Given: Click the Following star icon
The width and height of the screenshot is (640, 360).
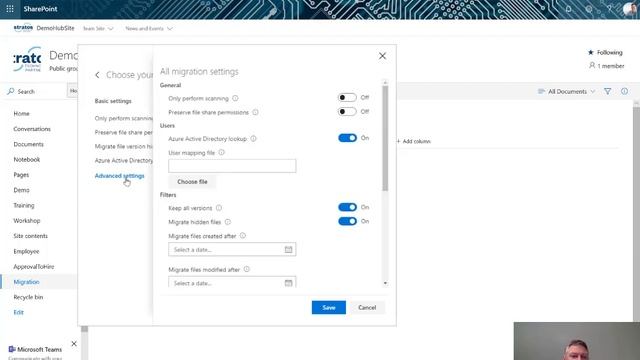Looking at the screenshot, I should coord(591,52).
